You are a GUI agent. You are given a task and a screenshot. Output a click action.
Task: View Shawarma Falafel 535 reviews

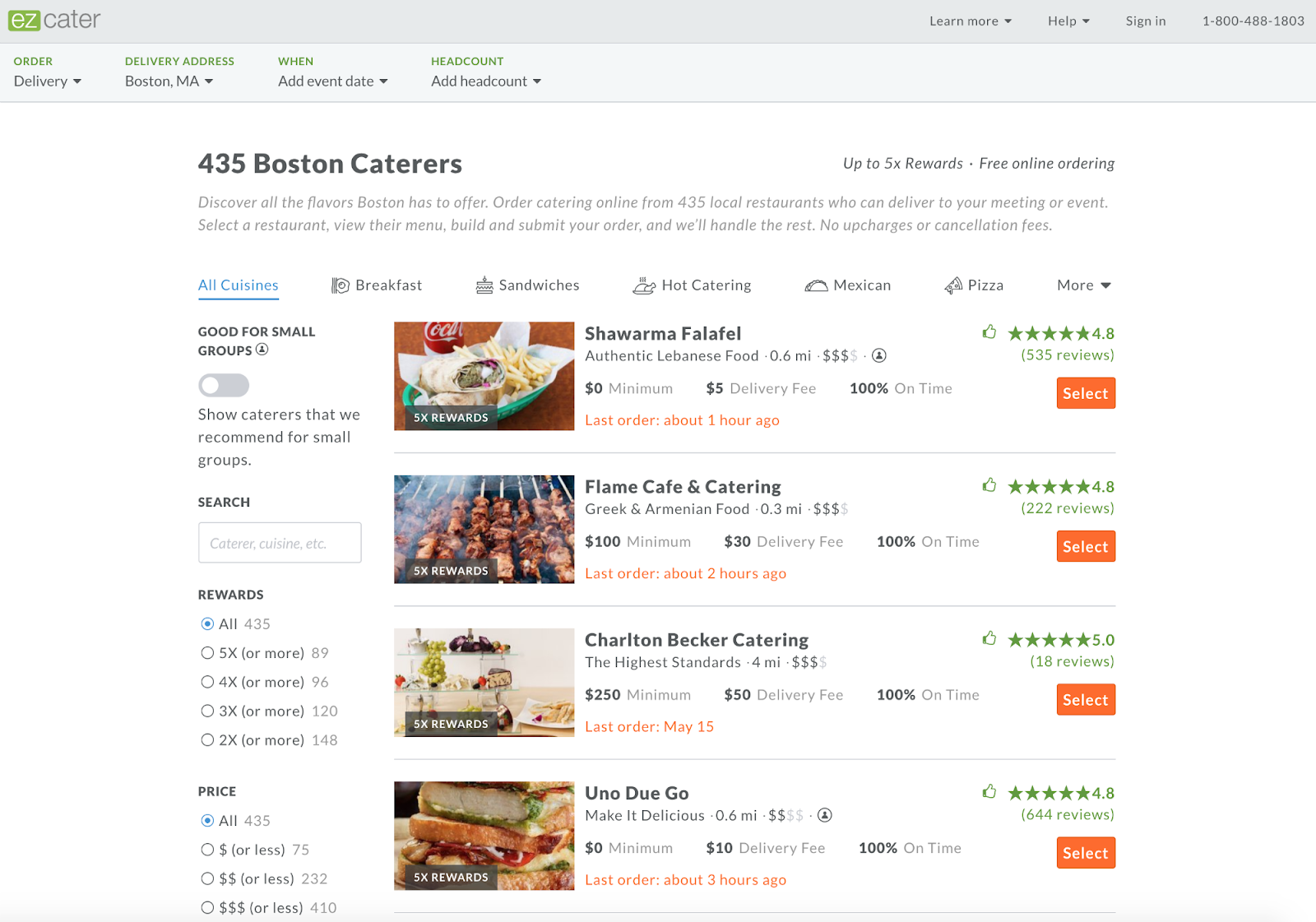1068,355
